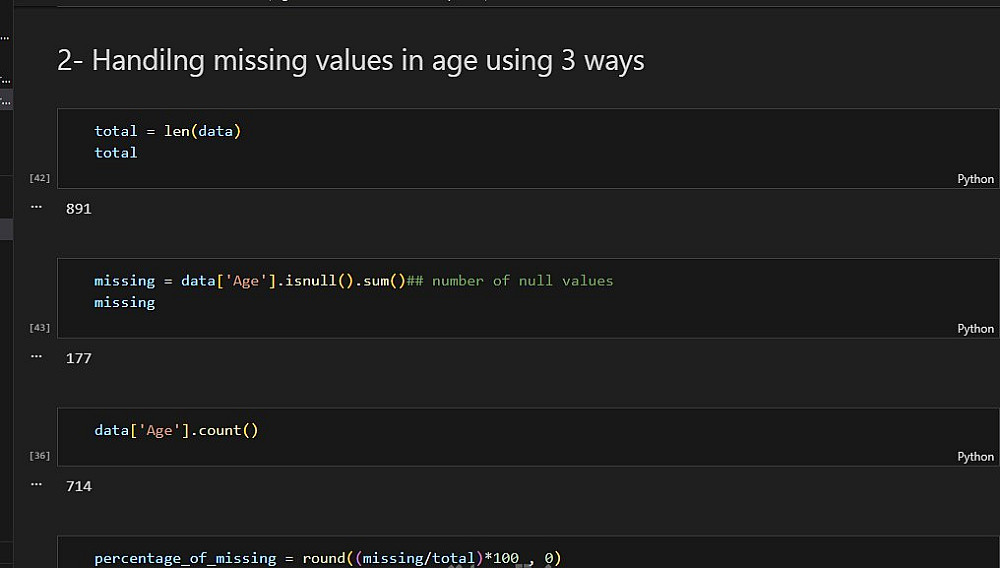Open output actions ellipsis beside 714
The width and height of the screenshot is (1000, 568).
(37, 484)
